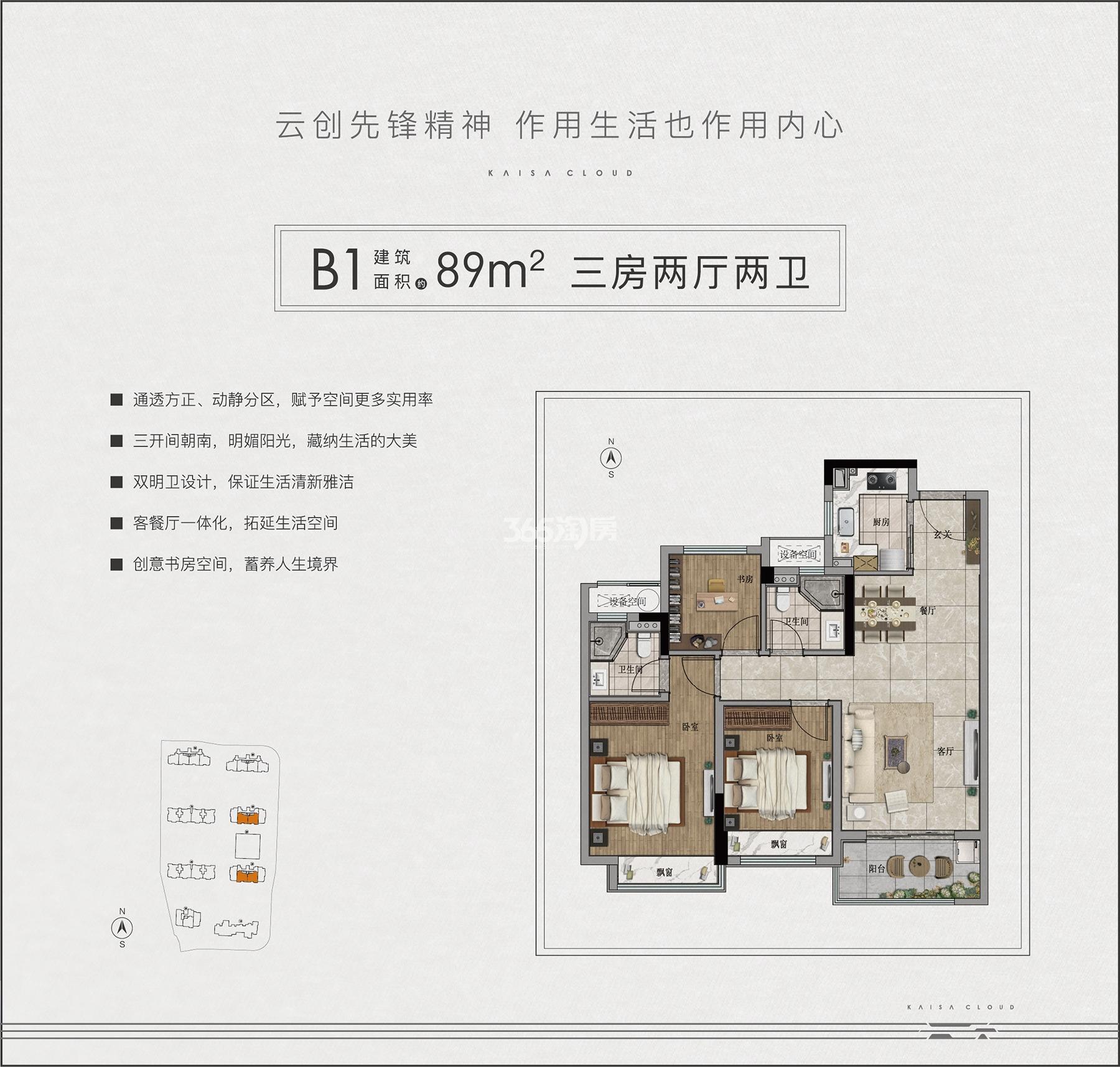Viewport: 1120px width, 1067px height.
Task: Click the north compass icon below the site map
Action: point(122,928)
